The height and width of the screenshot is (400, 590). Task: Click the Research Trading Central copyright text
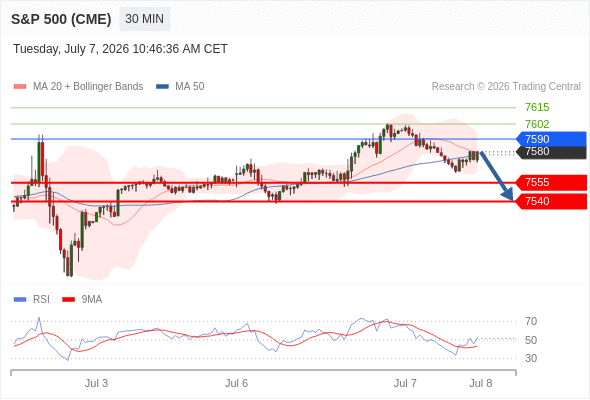point(506,87)
